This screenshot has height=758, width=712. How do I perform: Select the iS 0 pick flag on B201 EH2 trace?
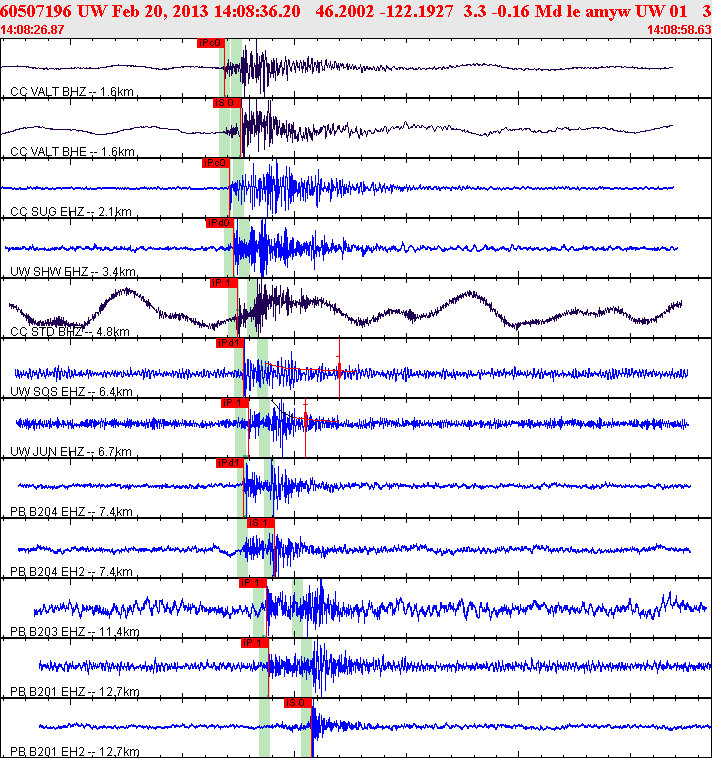298,702
